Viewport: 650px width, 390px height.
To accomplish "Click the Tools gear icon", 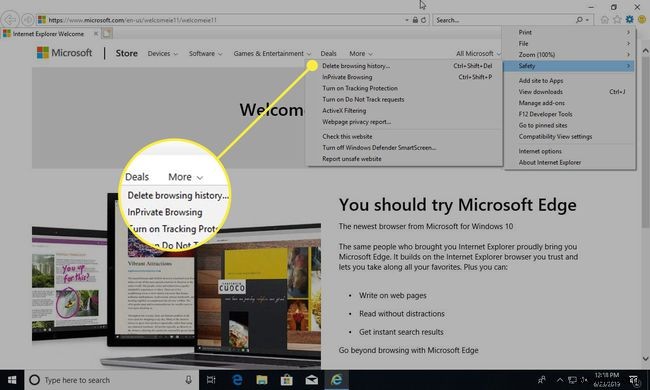I will [x=630, y=19].
